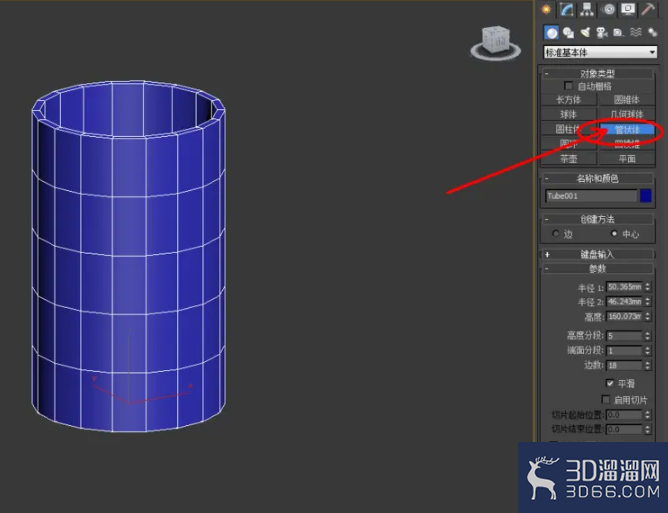This screenshot has width=668, height=513.
Task: Click the 半径 1 value field
Action: (x=624, y=287)
